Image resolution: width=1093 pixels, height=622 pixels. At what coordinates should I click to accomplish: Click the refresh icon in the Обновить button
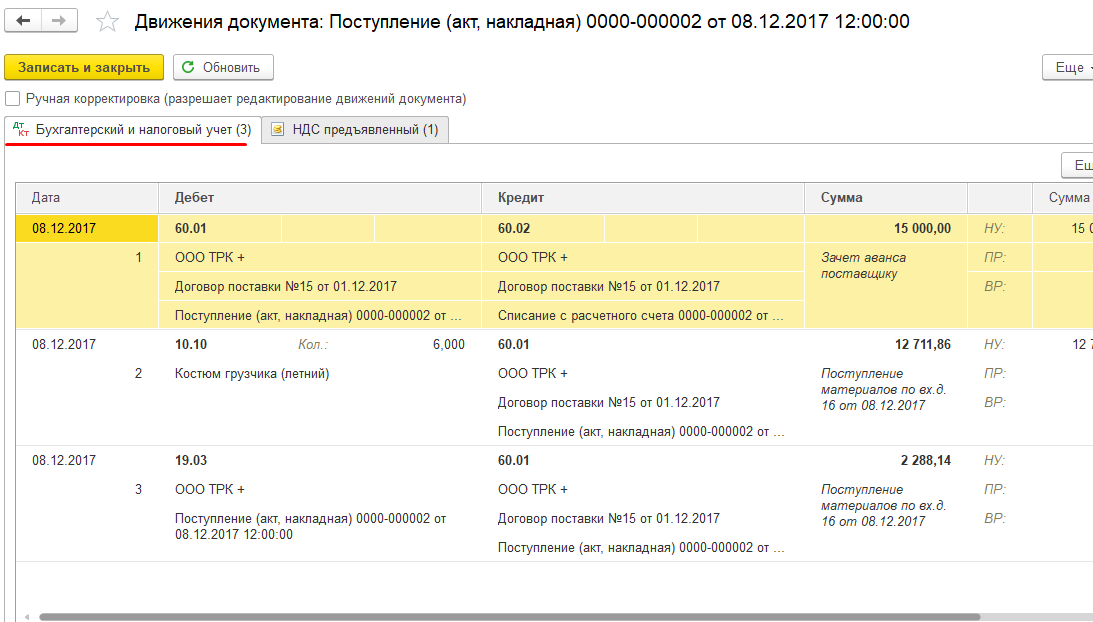click(188, 67)
